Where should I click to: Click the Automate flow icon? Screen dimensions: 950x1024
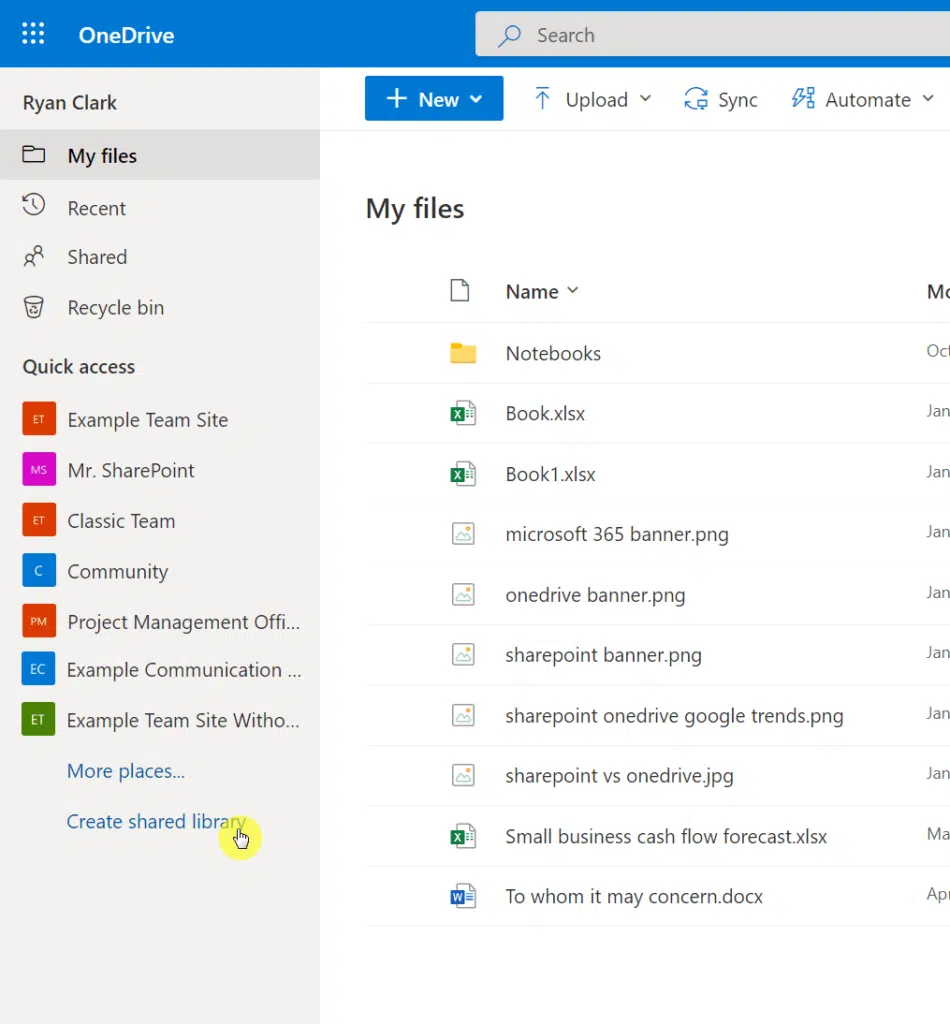(803, 99)
